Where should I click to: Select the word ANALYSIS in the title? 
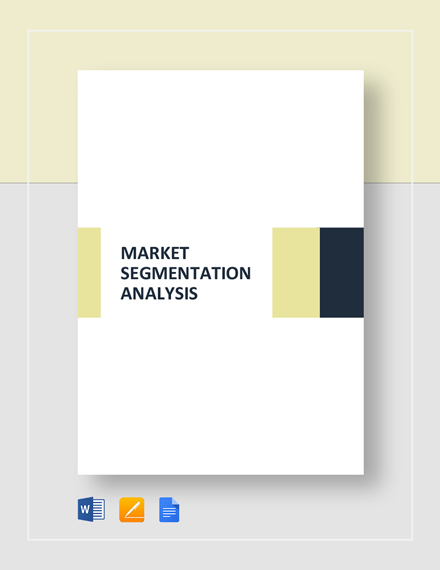click(159, 293)
